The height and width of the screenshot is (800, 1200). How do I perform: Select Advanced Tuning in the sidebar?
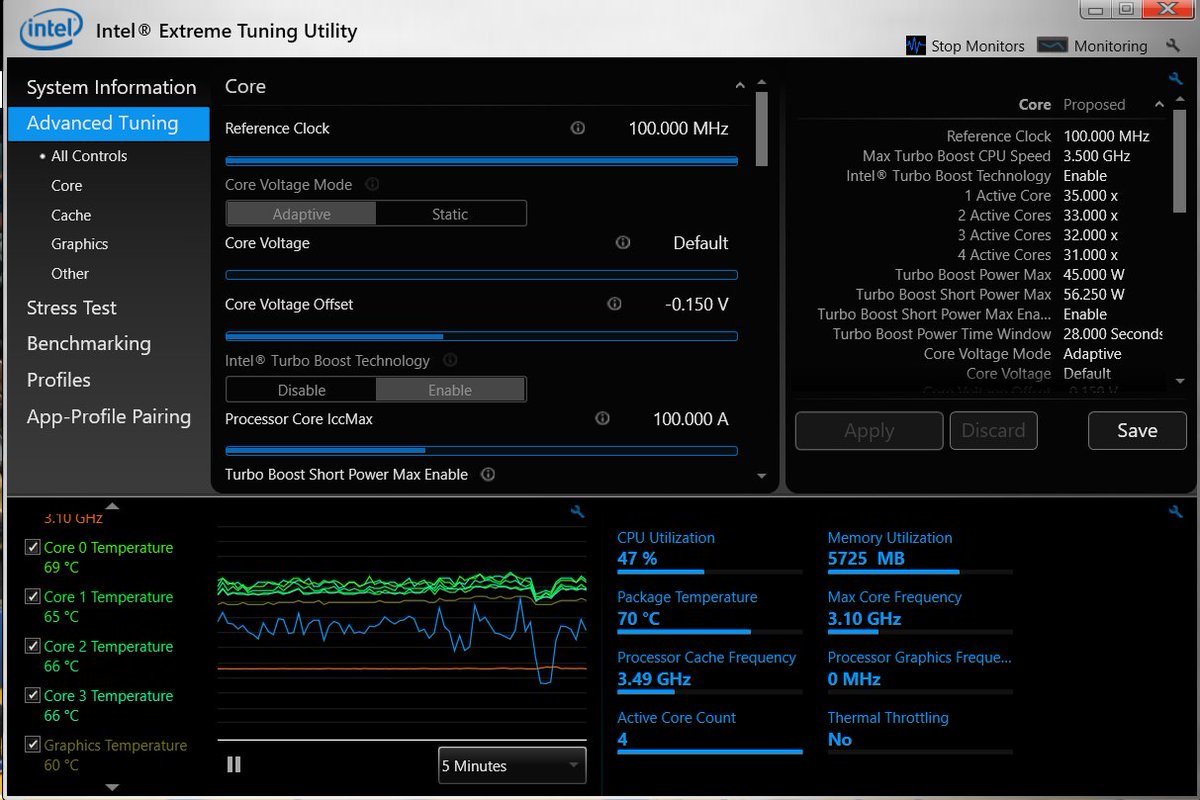point(109,123)
